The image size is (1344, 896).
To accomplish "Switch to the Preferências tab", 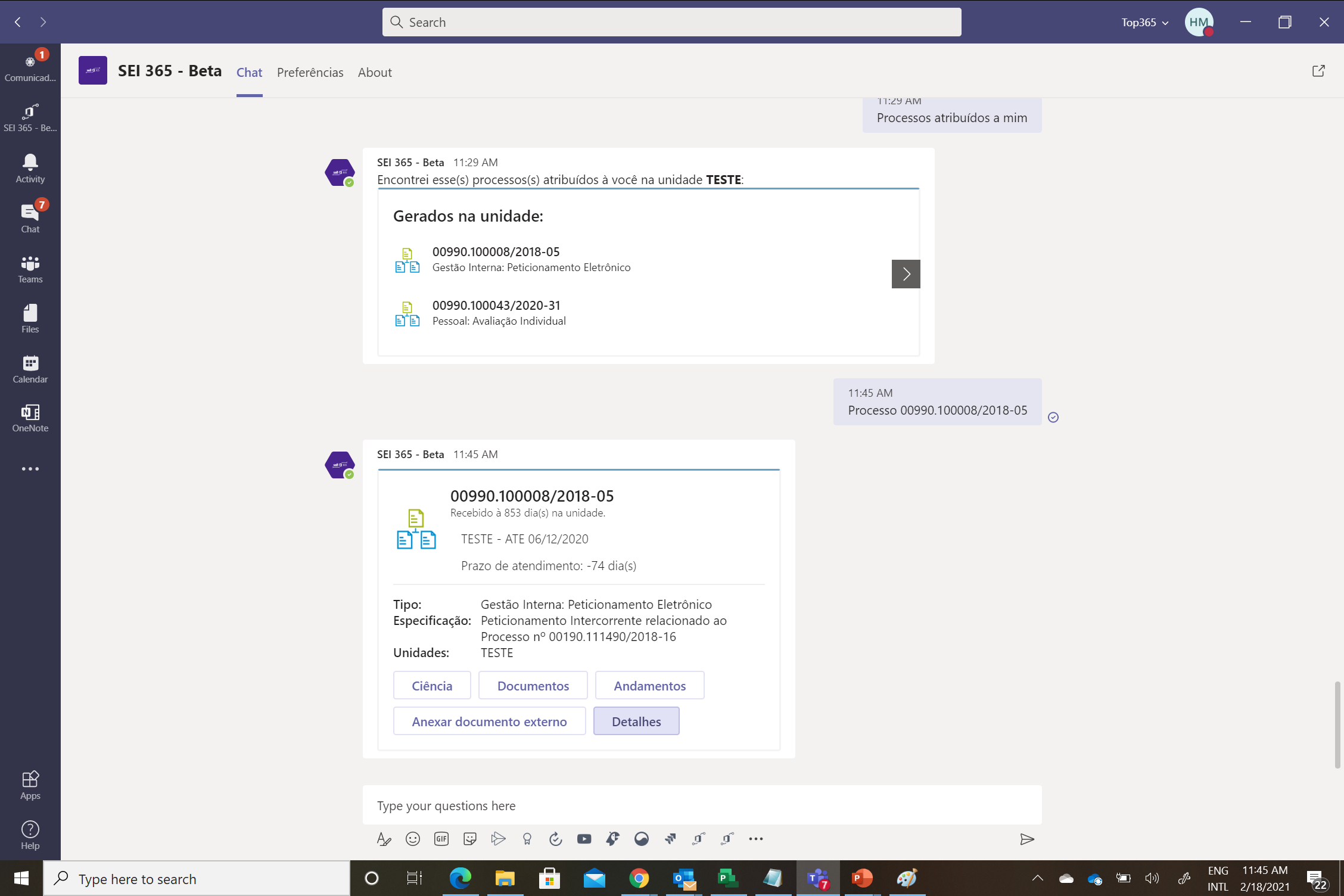I will pos(310,73).
